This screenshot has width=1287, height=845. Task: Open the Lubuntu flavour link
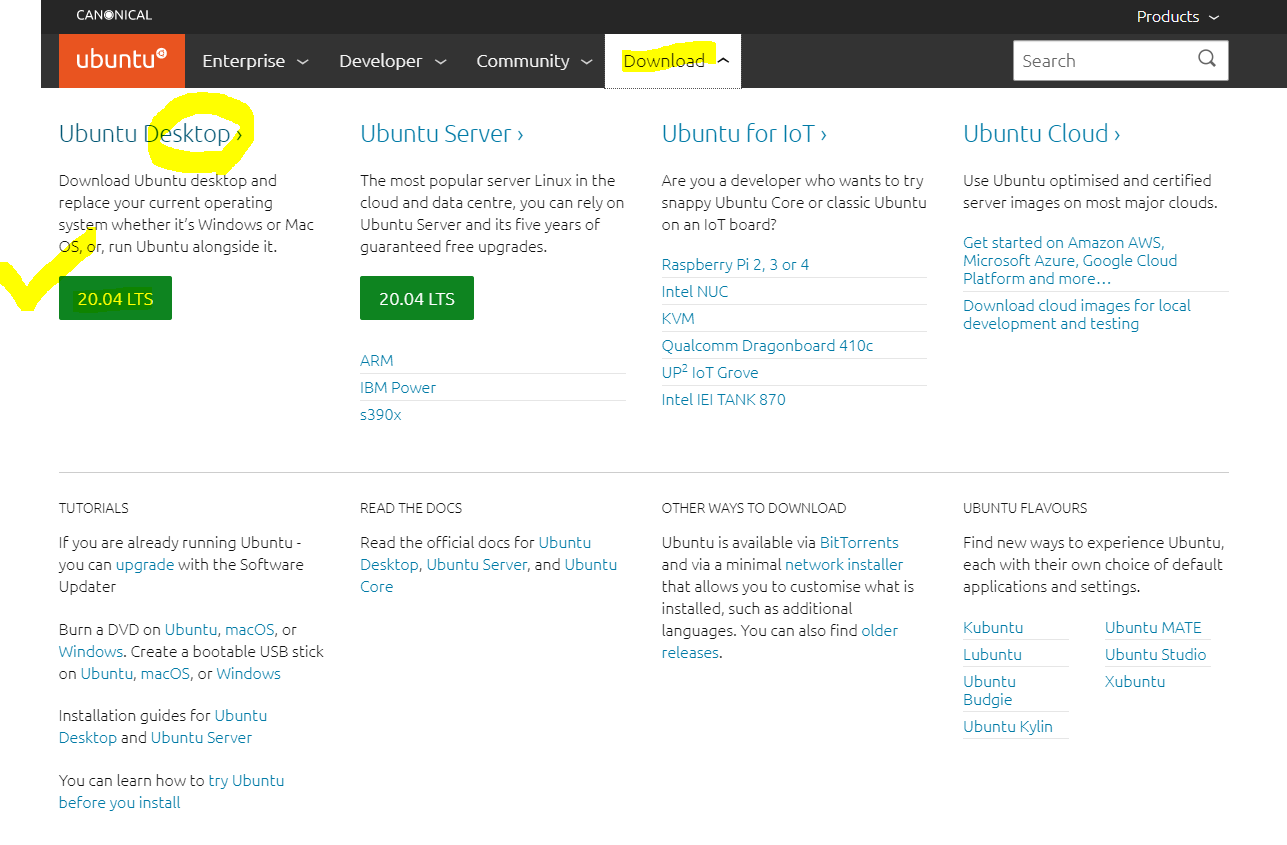point(992,654)
